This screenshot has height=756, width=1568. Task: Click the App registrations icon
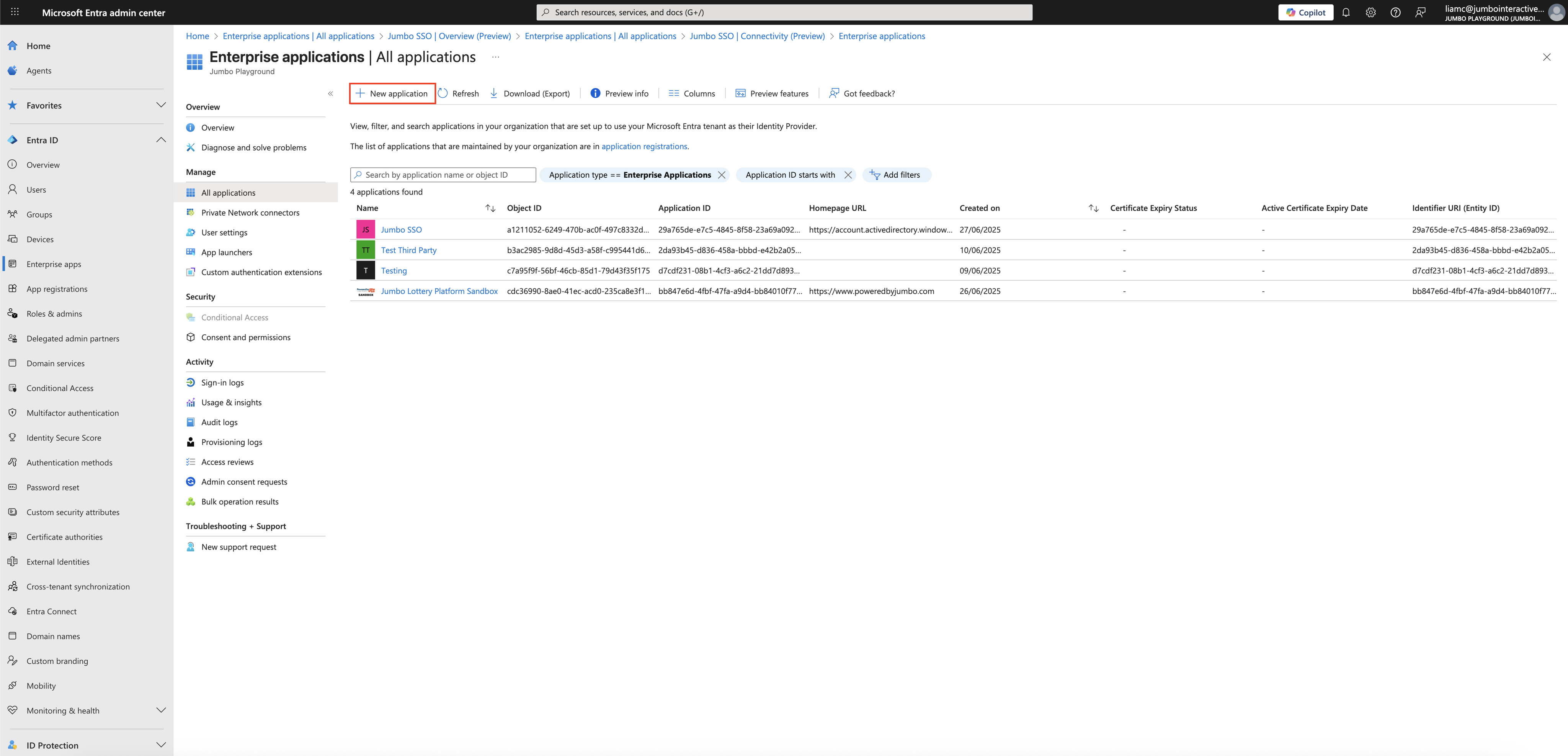12,289
